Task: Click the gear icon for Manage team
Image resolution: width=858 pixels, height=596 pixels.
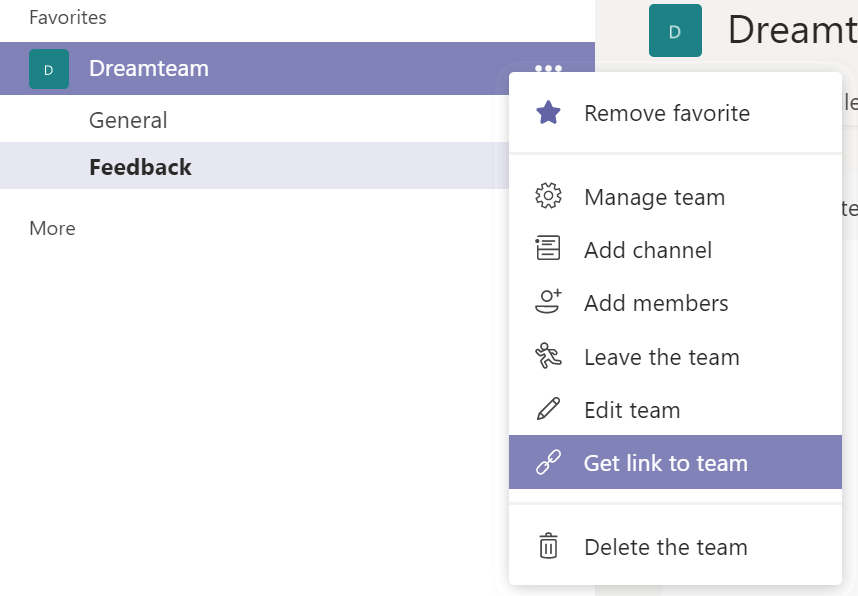Action: pos(548,197)
